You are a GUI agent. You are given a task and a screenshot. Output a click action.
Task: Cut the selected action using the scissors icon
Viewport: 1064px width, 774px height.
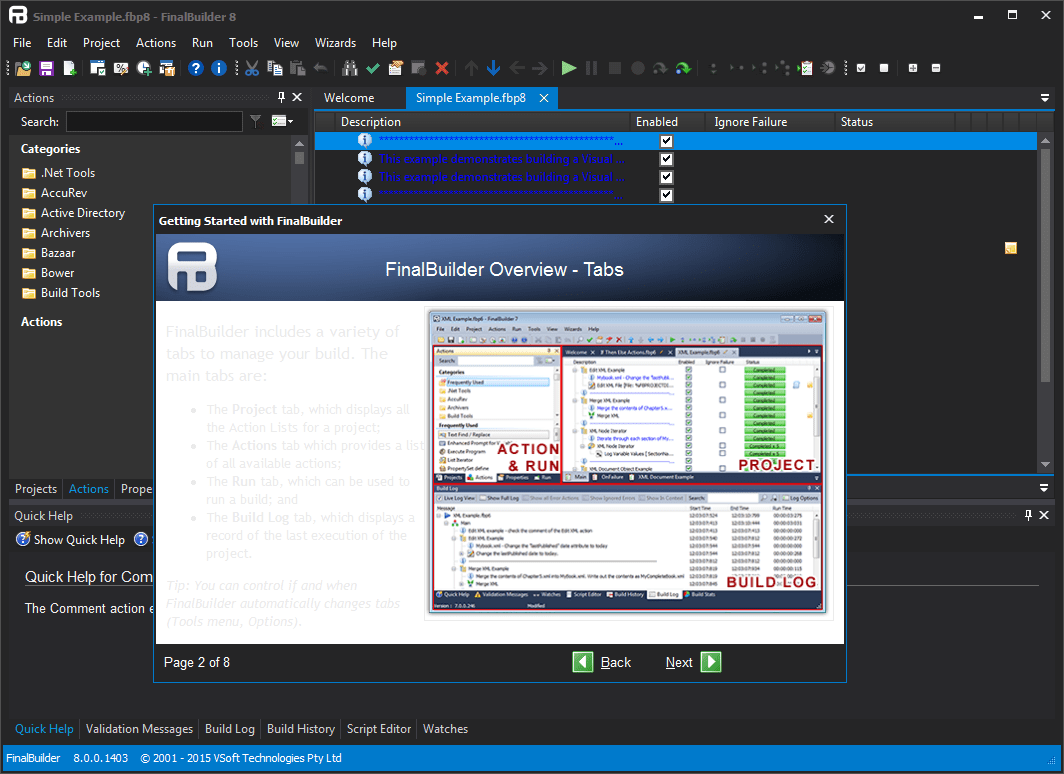coord(251,67)
